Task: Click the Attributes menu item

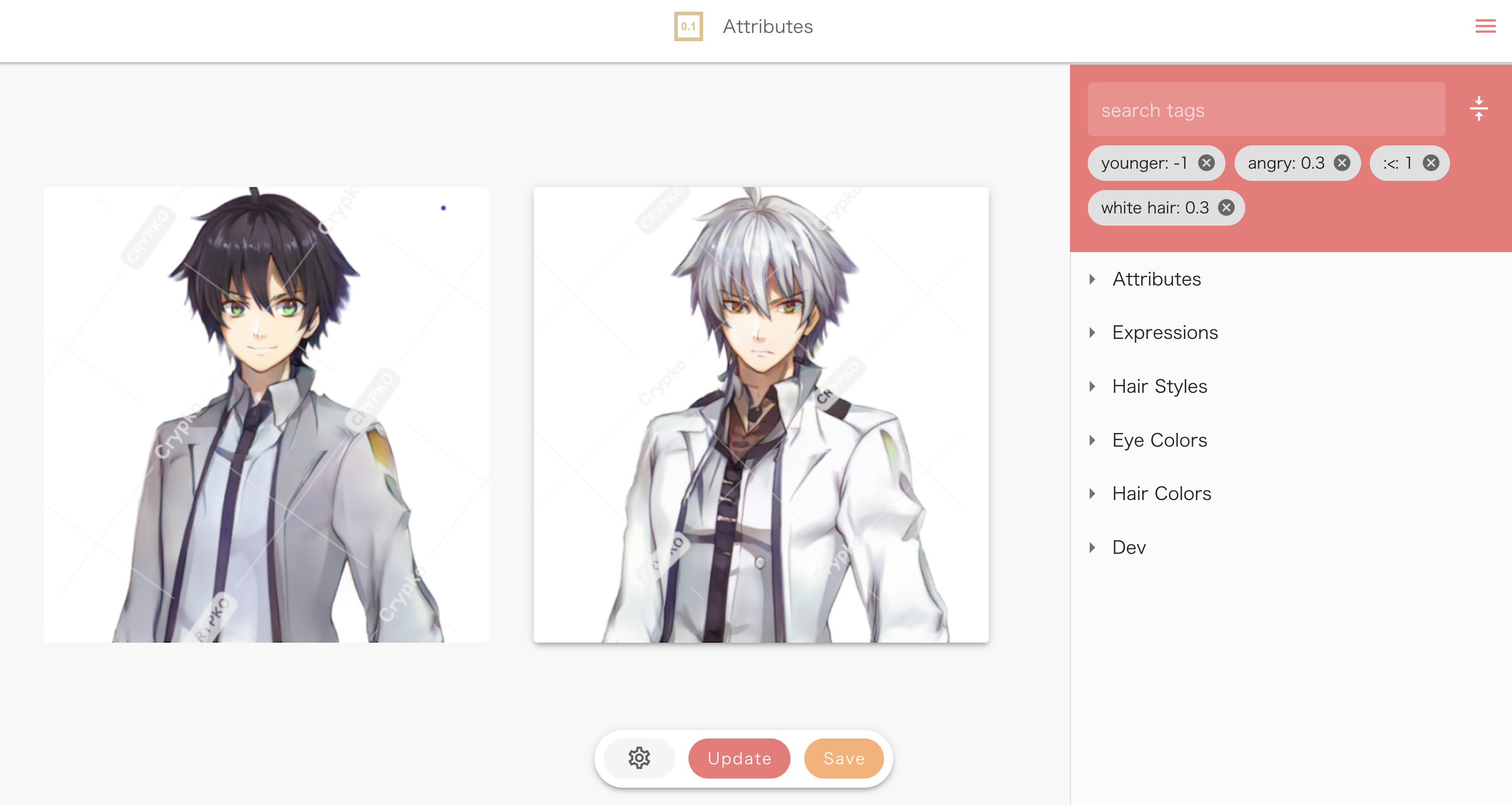Action: pyautogui.click(x=1156, y=279)
